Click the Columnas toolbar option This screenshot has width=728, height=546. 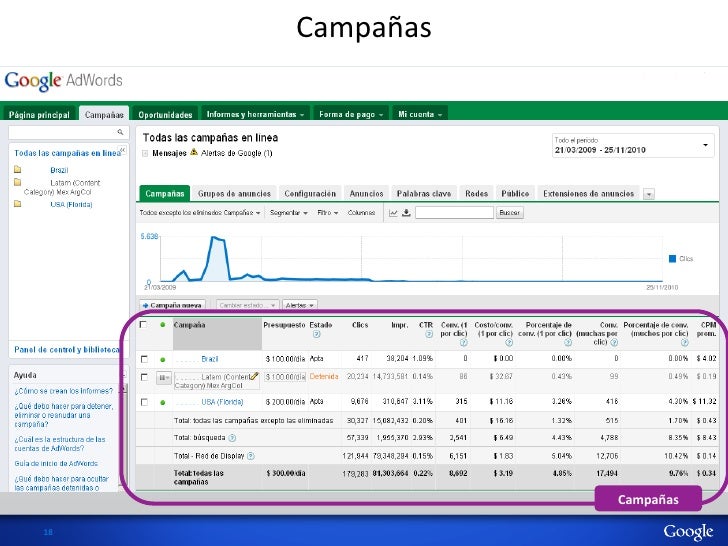[x=361, y=213]
